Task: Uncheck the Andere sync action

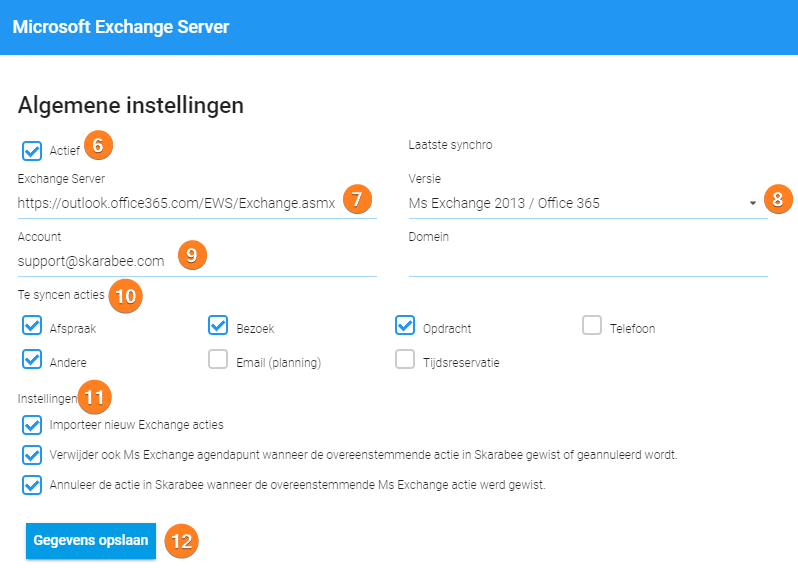Action: [32, 359]
